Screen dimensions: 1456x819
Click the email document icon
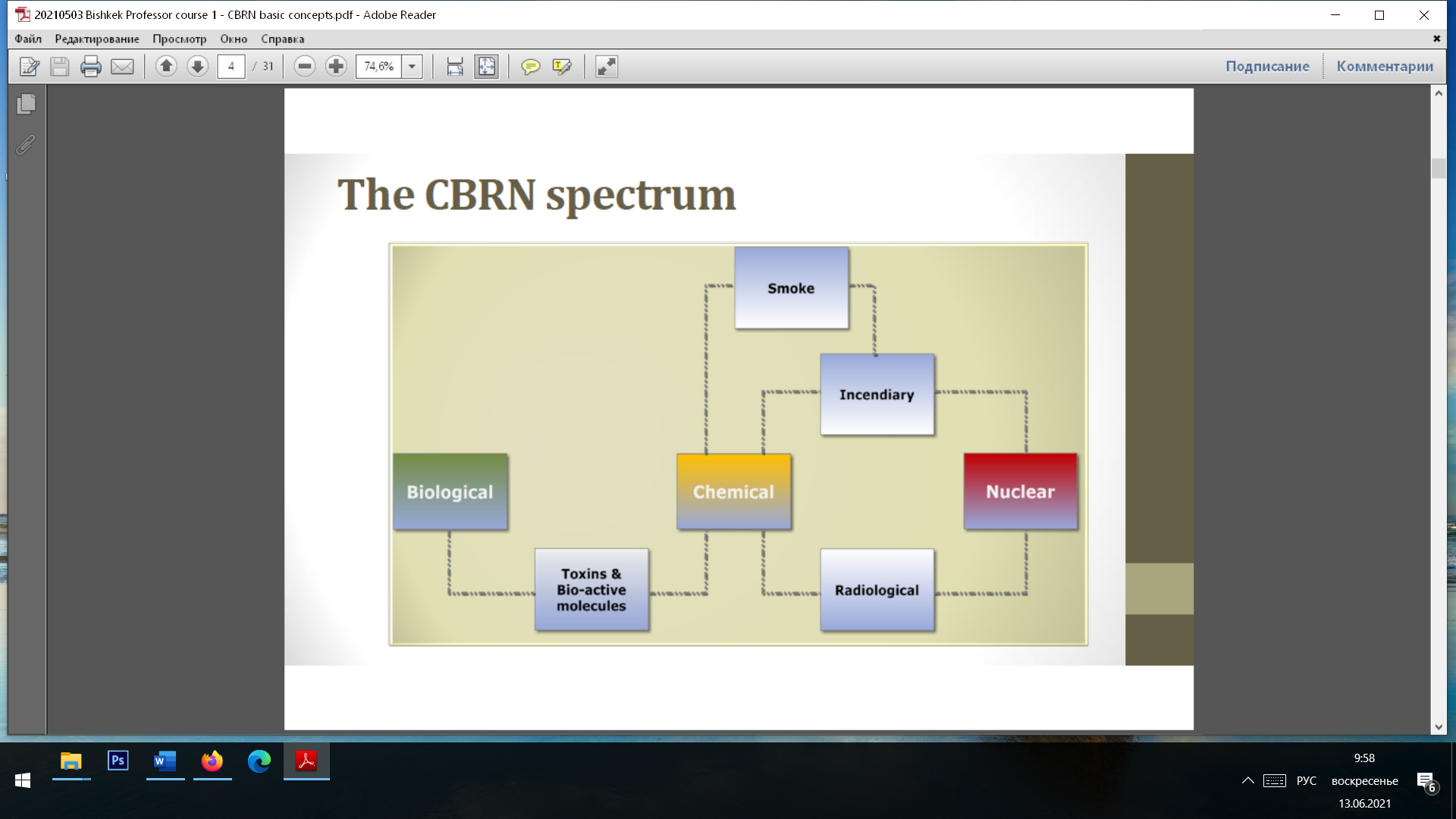point(121,66)
